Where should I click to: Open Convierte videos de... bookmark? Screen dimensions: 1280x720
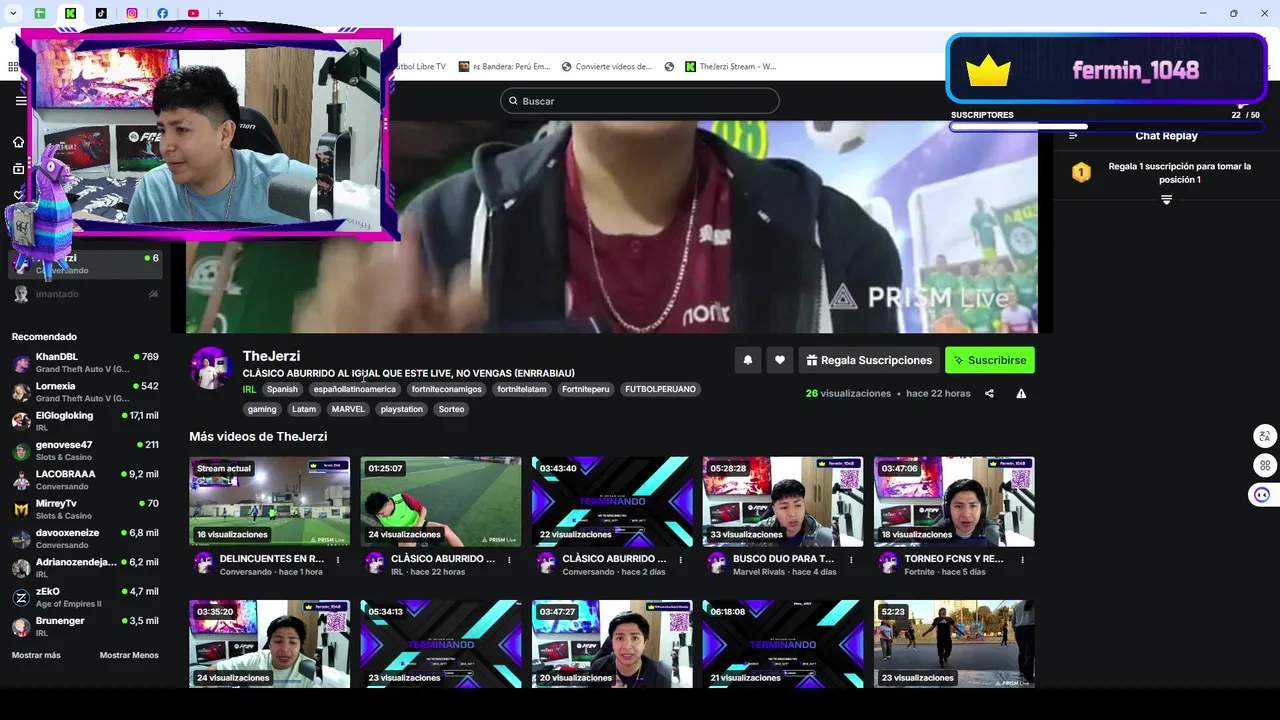tap(606, 67)
